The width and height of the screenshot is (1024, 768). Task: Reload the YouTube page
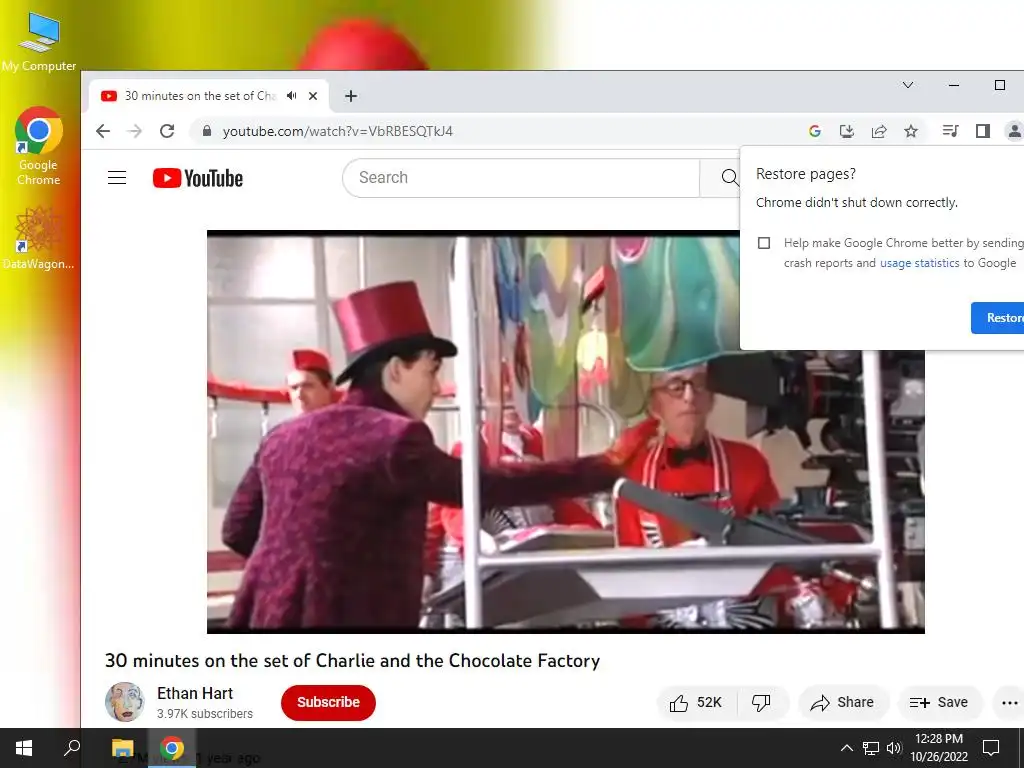167,131
